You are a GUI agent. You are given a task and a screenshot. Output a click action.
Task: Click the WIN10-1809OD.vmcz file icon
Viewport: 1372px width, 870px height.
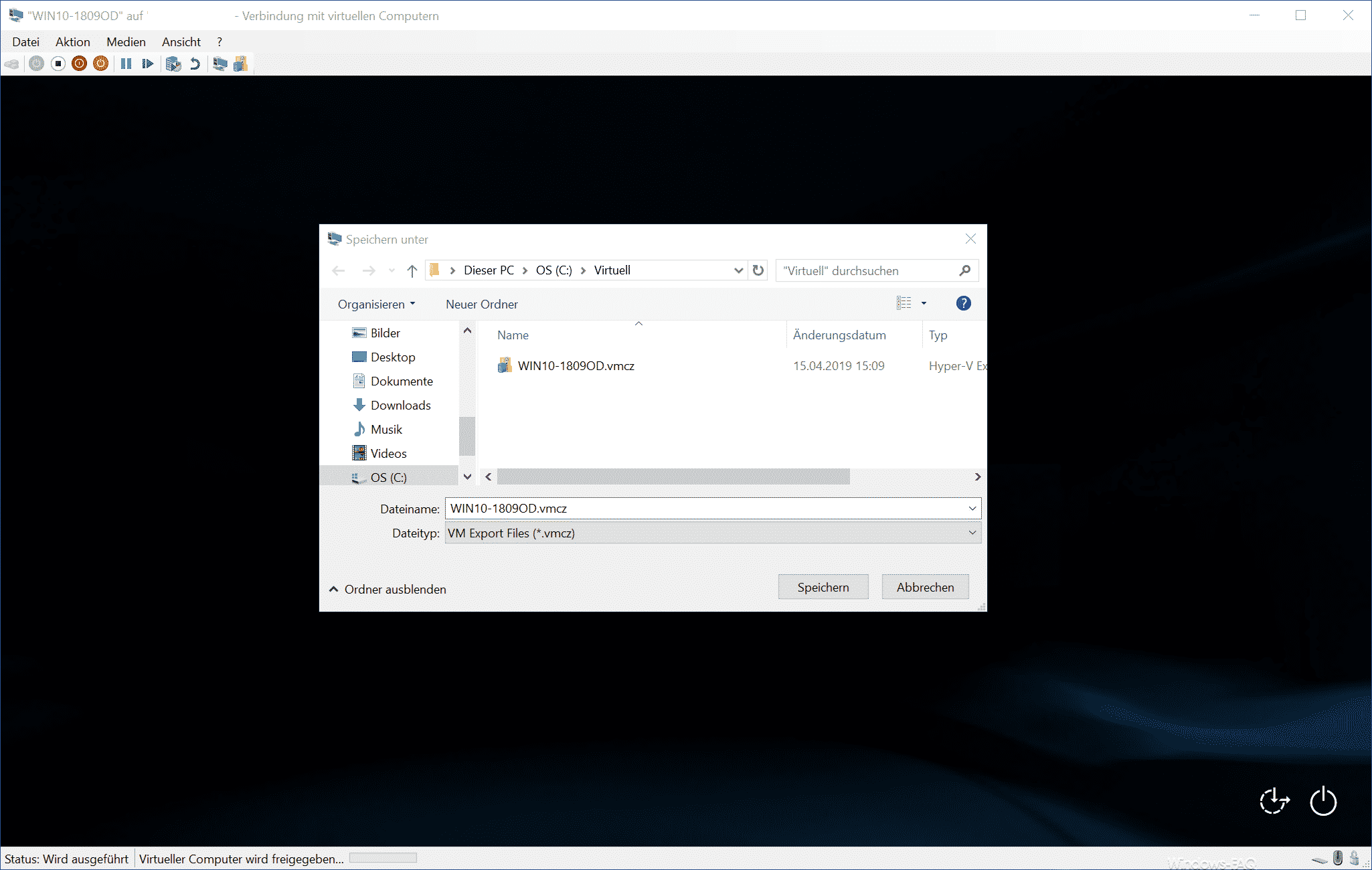click(505, 365)
